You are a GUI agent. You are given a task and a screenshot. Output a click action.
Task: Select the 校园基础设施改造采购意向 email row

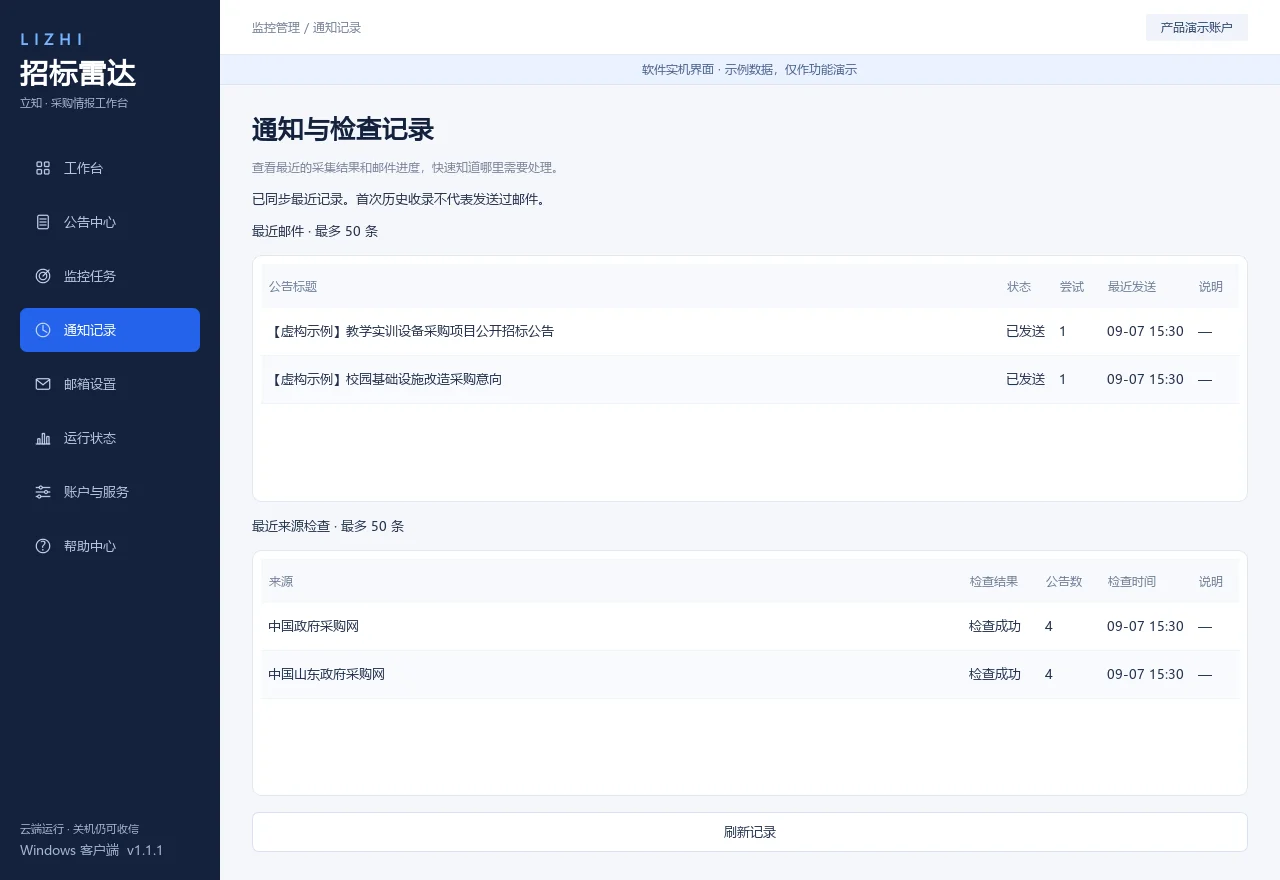(x=750, y=379)
